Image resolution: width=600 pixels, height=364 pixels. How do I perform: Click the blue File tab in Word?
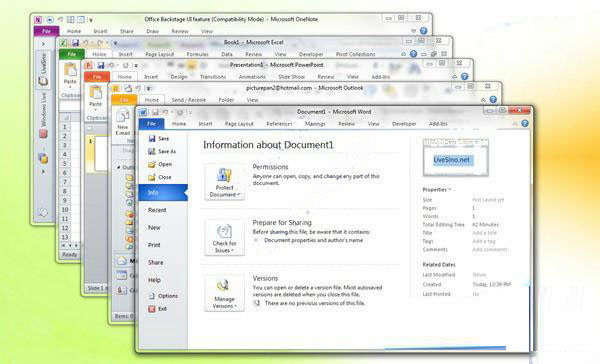tap(152, 124)
